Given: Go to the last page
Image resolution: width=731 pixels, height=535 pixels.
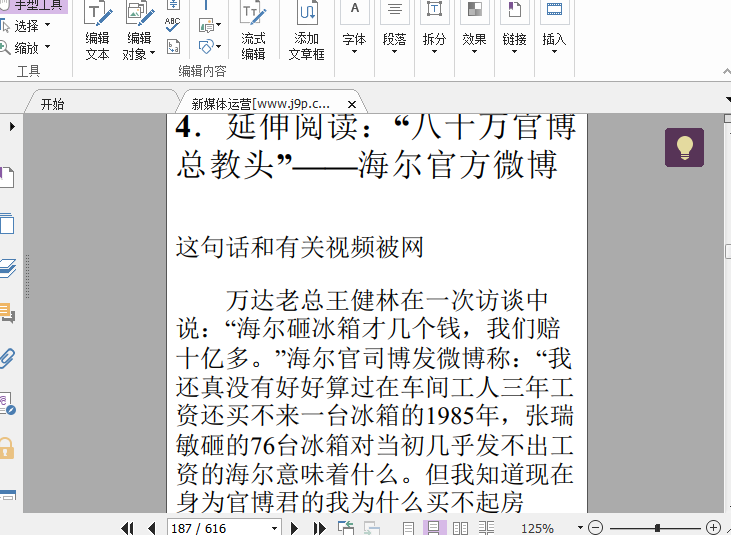Looking at the screenshot, I should [x=319, y=528].
